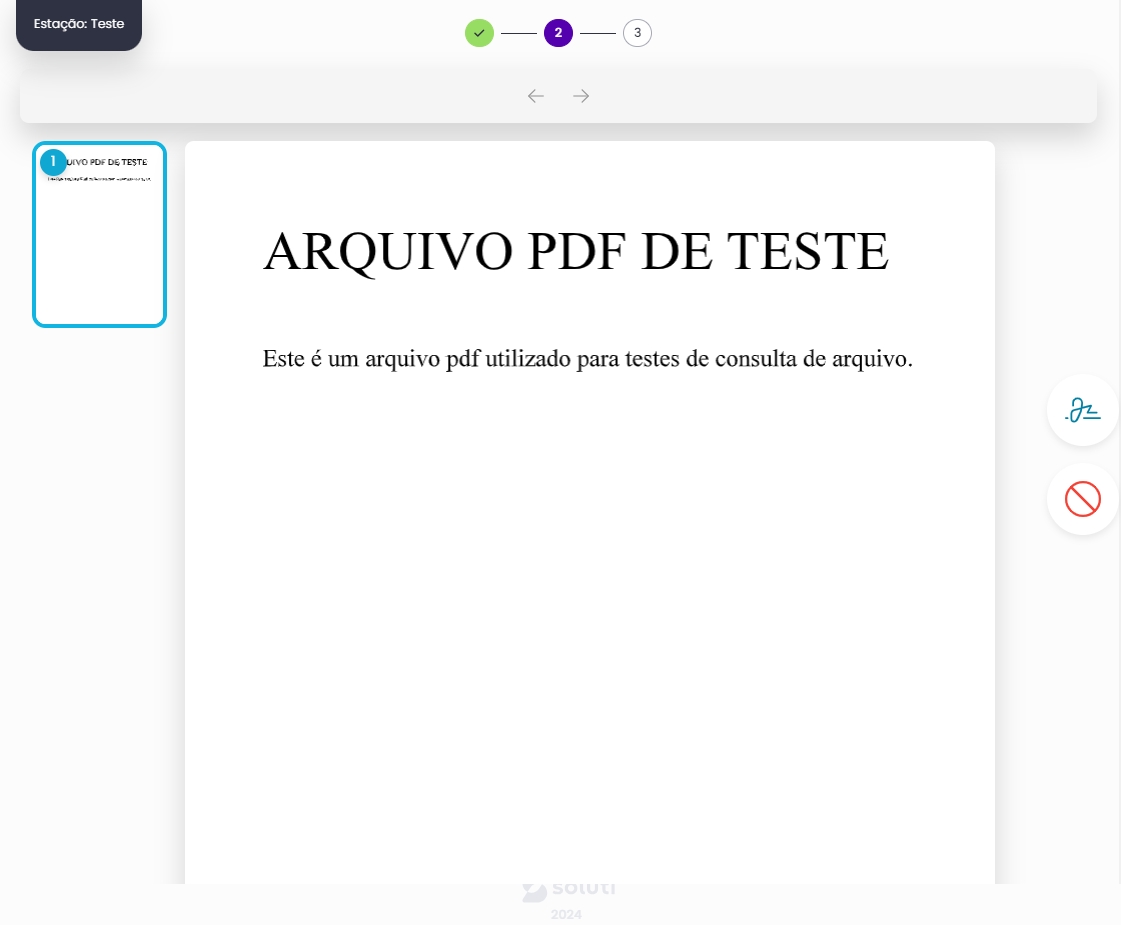Click the word 'utilizado' in the paragraph
The image size is (1121, 925).
528,358
